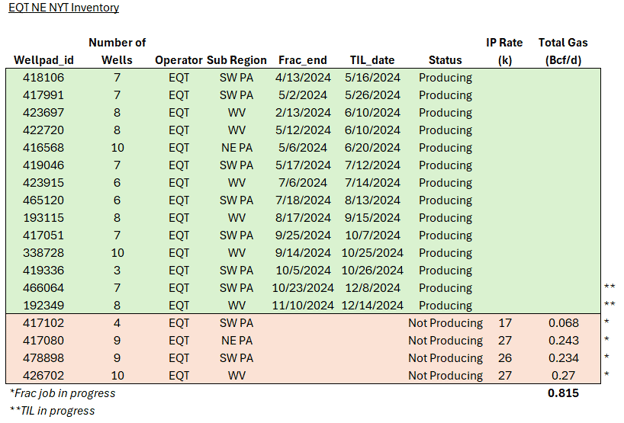Select wellpad id 426702
624x423 pixels.
(43, 375)
